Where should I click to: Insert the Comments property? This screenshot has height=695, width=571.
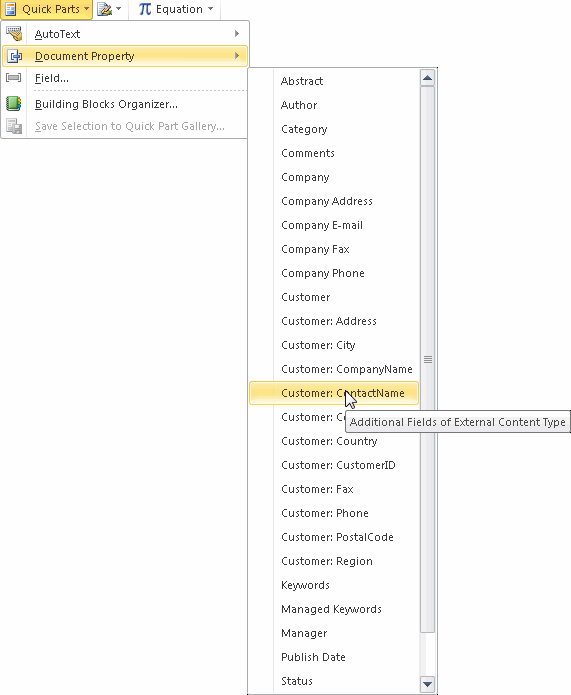pyautogui.click(x=334, y=153)
